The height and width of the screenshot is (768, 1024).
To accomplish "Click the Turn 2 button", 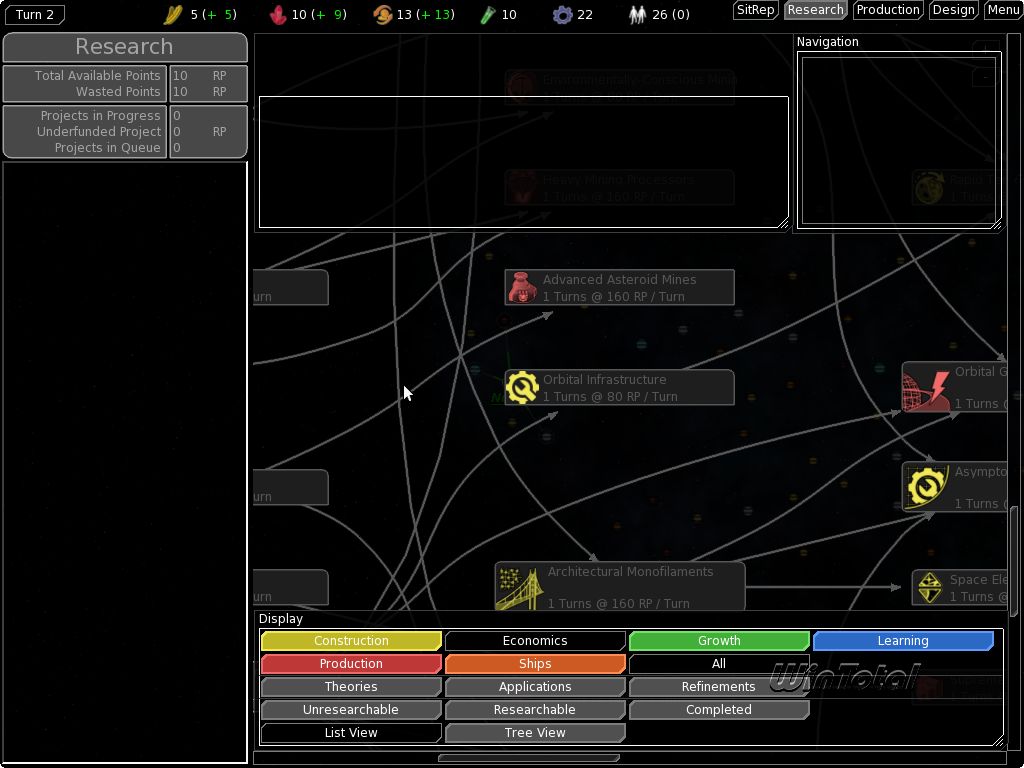I will (35, 14).
